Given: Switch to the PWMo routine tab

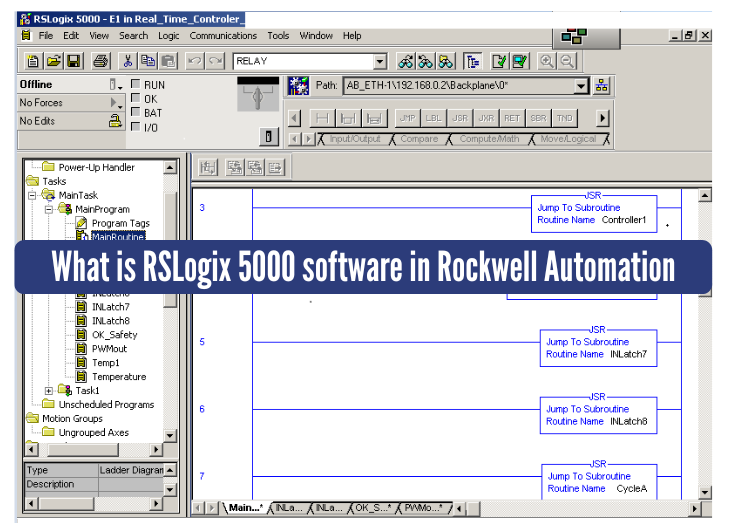Looking at the screenshot, I should point(423,508).
